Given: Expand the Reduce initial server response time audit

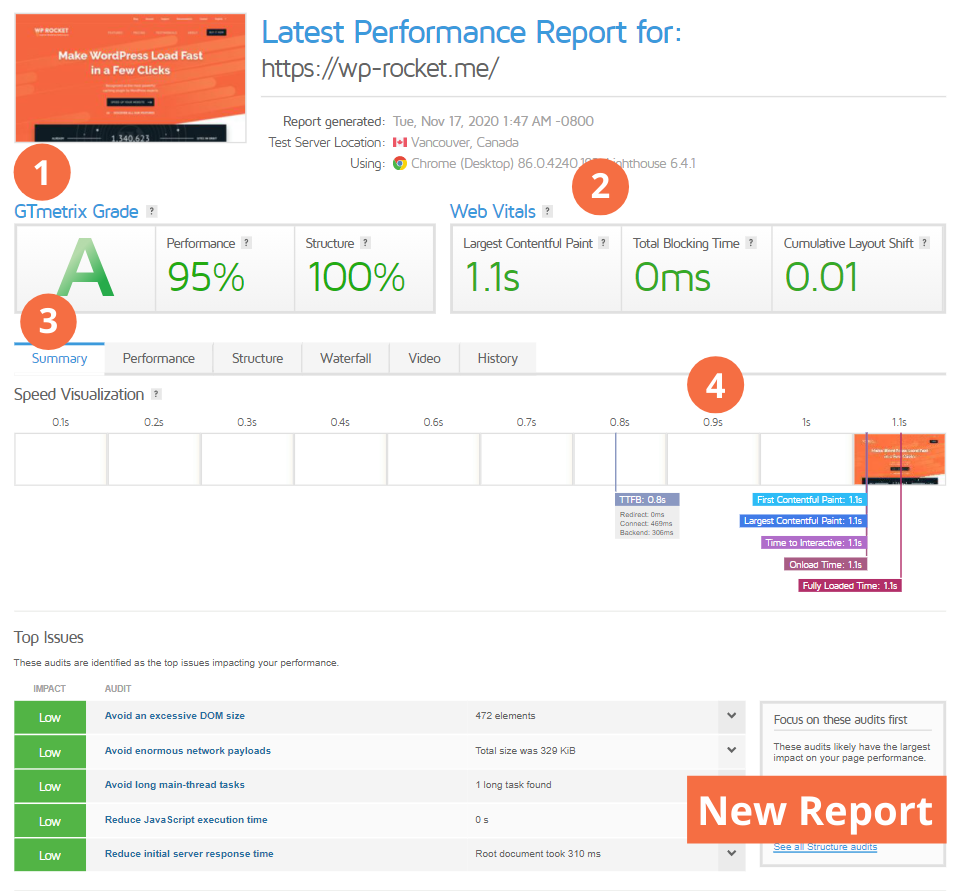Looking at the screenshot, I should click(x=731, y=853).
